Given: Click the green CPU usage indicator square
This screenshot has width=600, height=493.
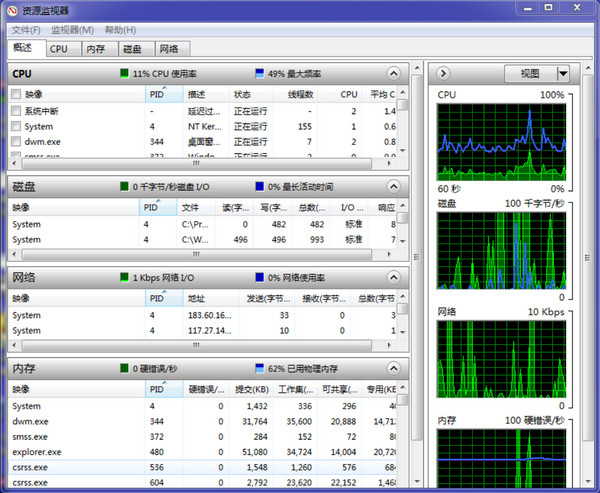Looking at the screenshot, I should point(125,74).
